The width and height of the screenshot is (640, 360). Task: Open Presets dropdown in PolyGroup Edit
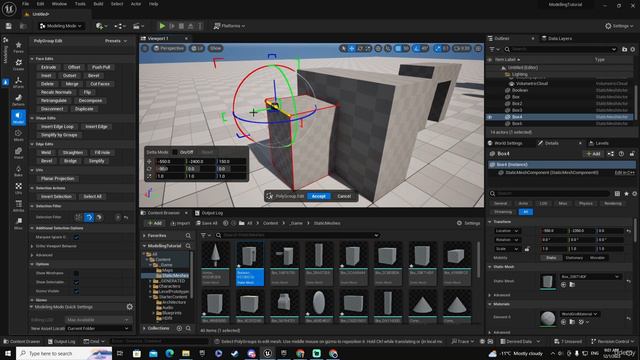click(116, 41)
